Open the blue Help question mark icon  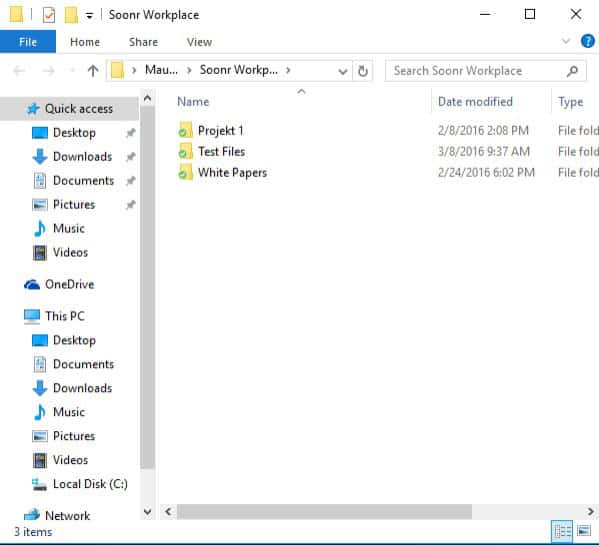coord(588,41)
